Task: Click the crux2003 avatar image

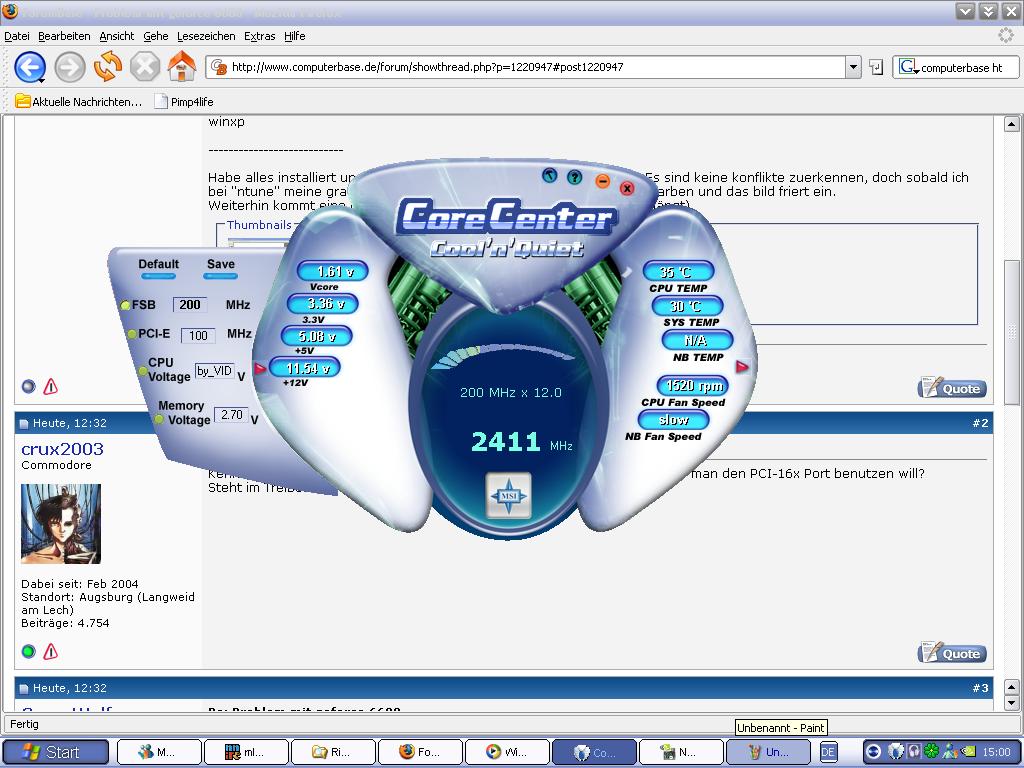Action: coord(61,524)
